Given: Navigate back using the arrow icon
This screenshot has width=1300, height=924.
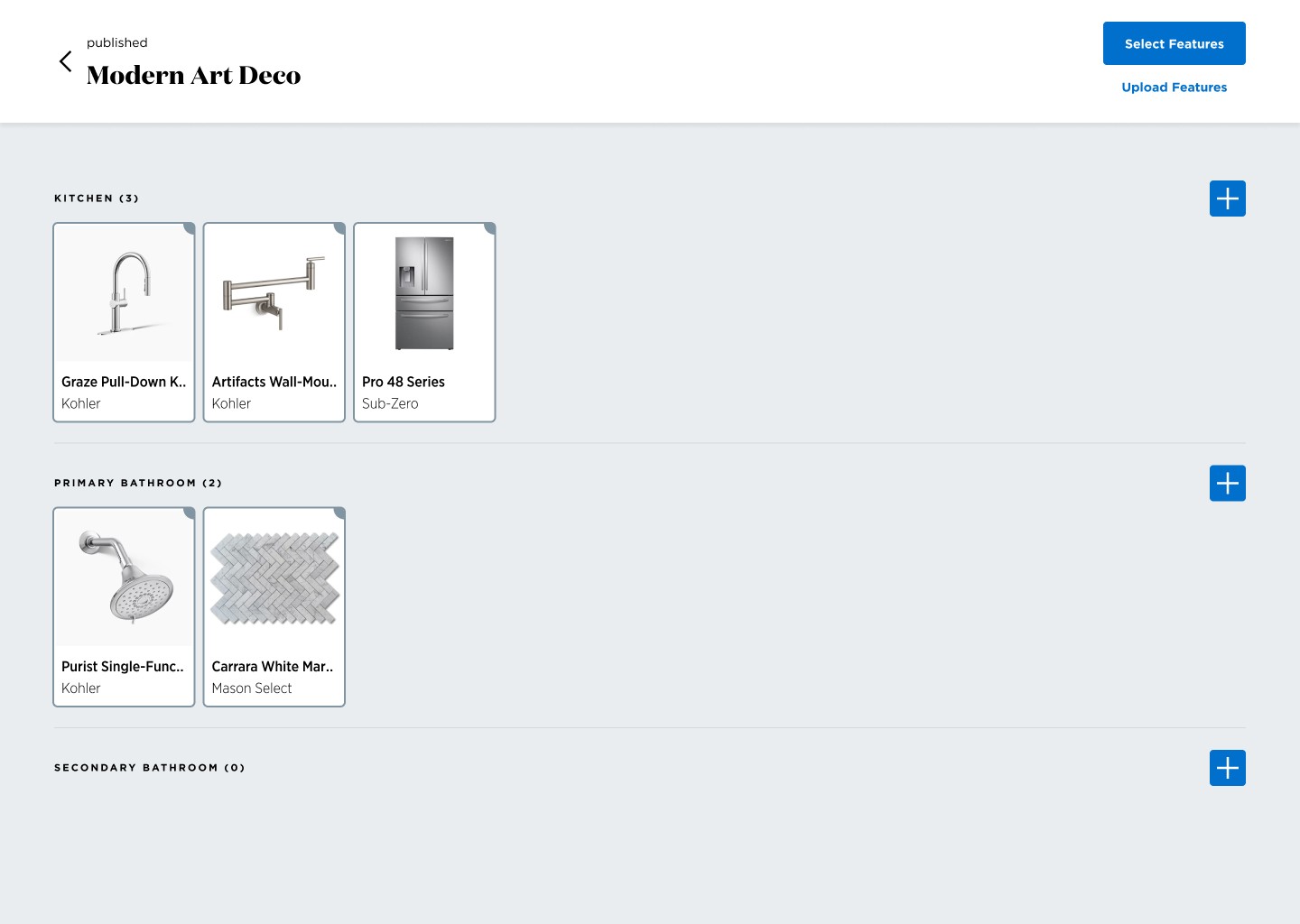Looking at the screenshot, I should click(x=65, y=61).
